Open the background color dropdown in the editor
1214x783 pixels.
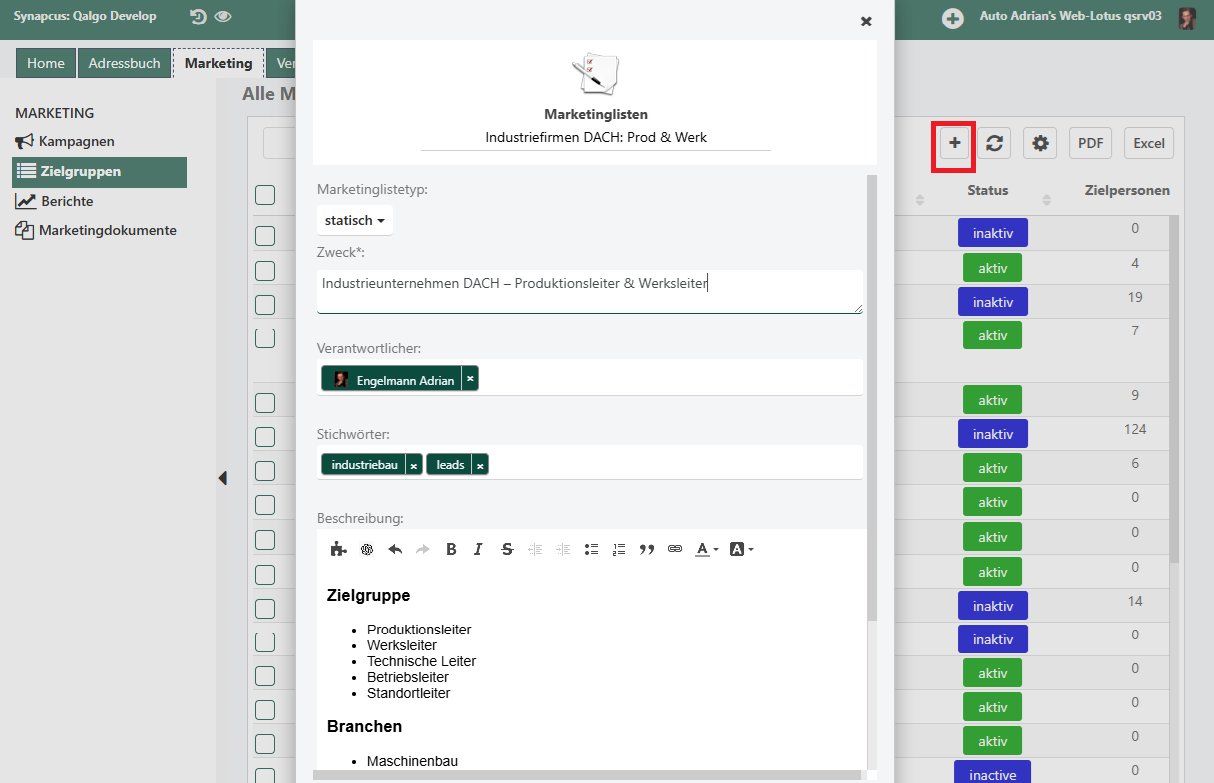741,549
